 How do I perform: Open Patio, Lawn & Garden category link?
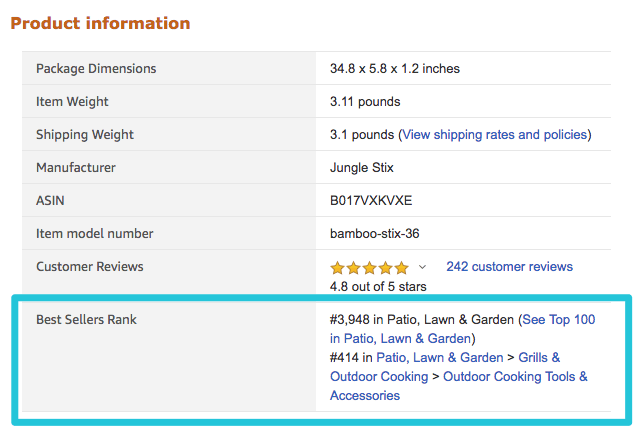(440, 358)
